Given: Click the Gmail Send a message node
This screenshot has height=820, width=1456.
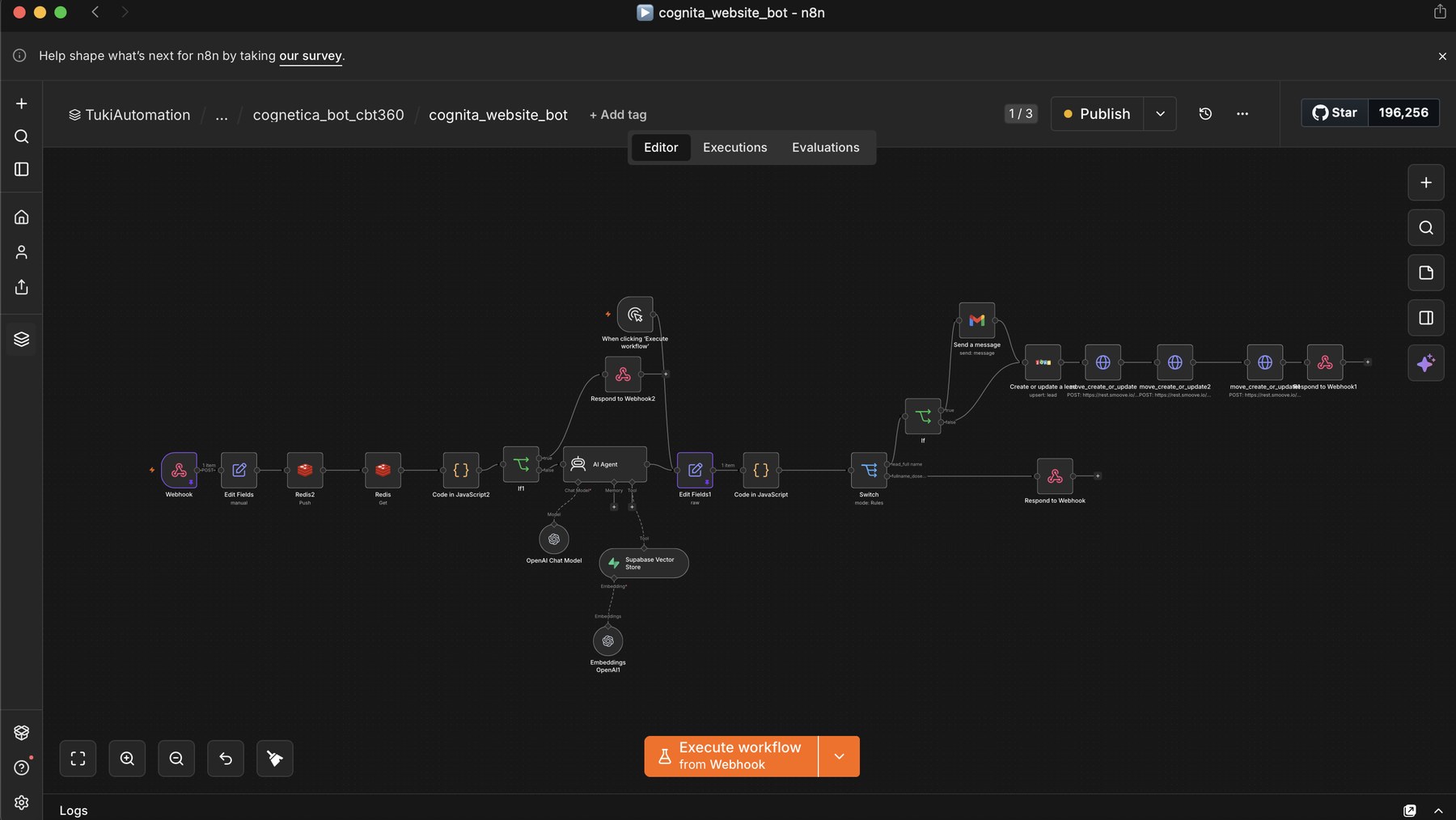Looking at the screenshot, I should [976, 320].
